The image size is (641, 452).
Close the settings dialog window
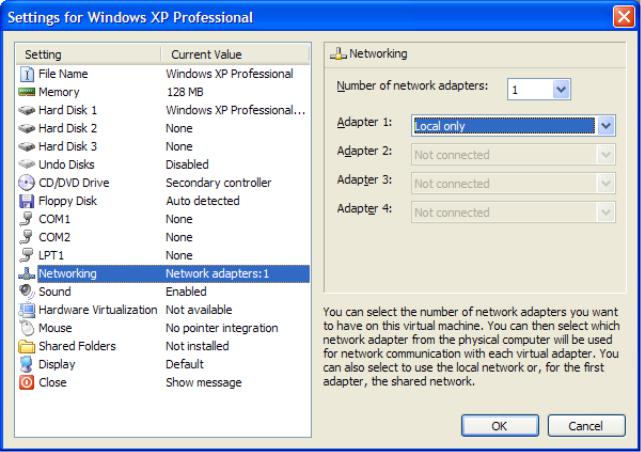624,17
